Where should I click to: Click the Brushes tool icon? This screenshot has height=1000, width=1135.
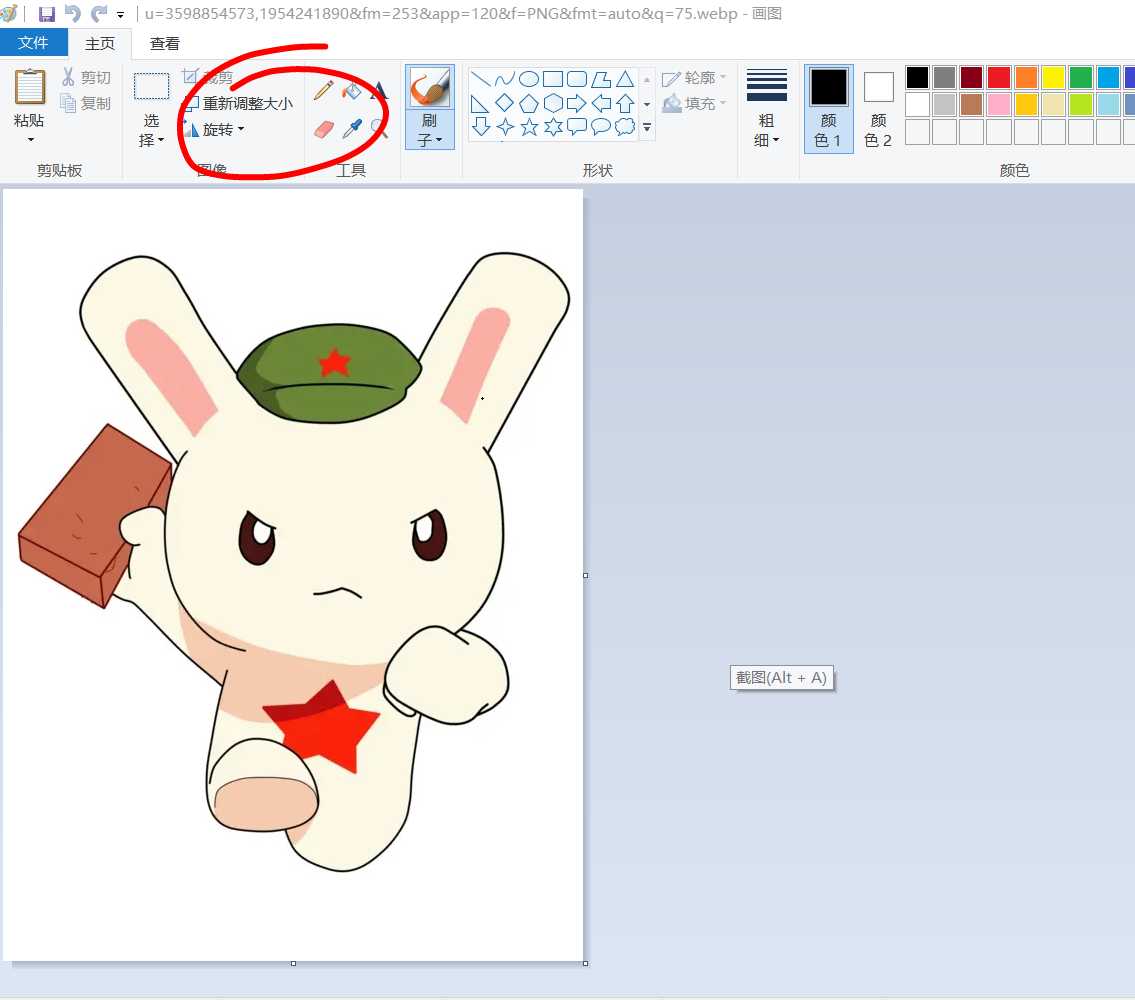pos(430,88)
